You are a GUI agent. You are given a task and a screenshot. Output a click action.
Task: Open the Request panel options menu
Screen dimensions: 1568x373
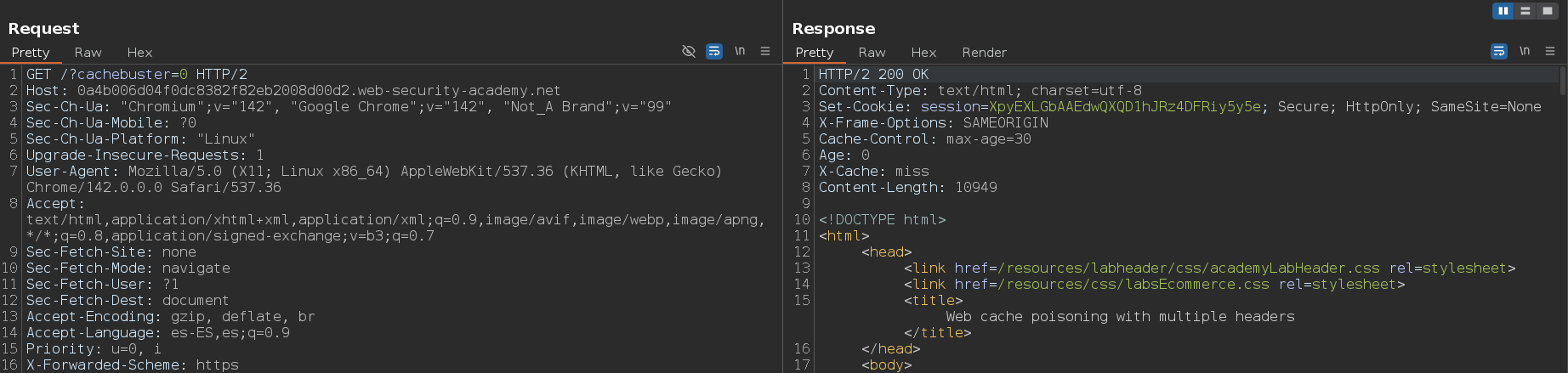point(765,52)
